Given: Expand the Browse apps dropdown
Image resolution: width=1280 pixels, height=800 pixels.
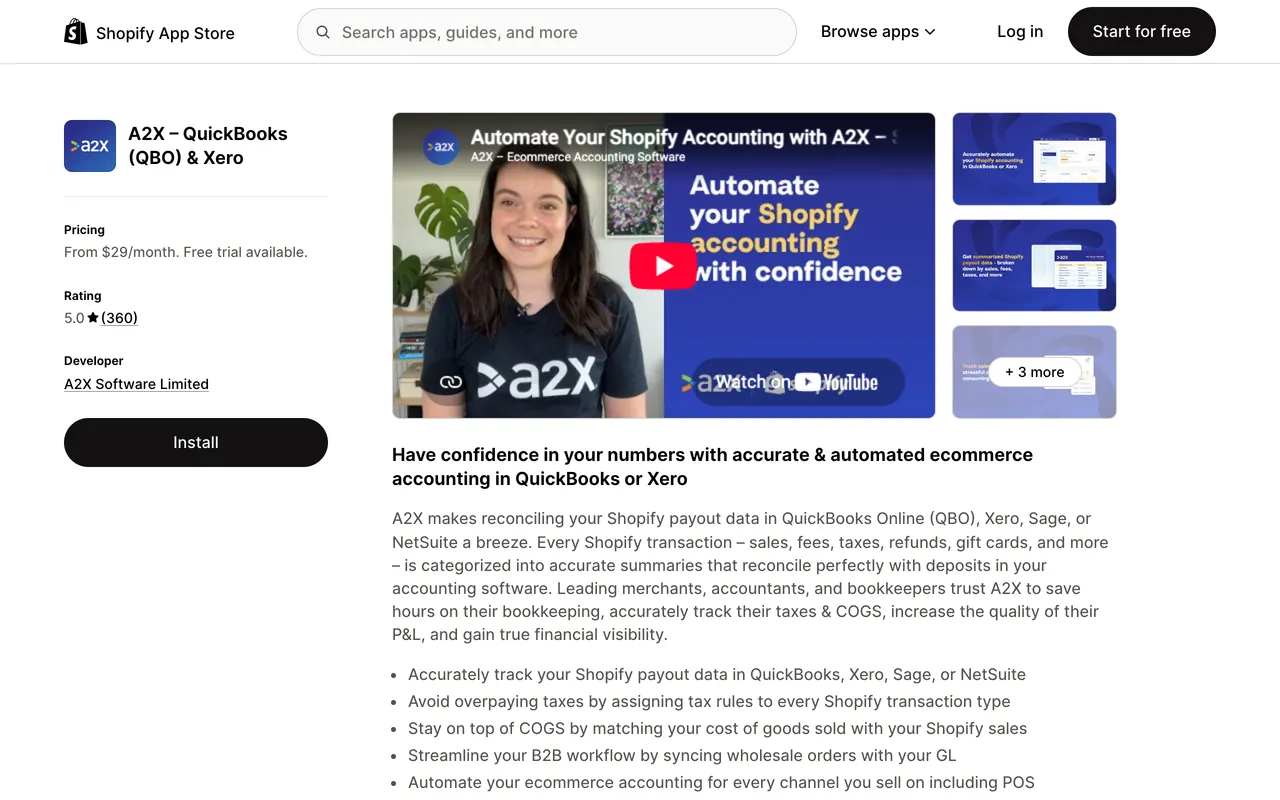Looking at the screenshot, I should 878,32.
